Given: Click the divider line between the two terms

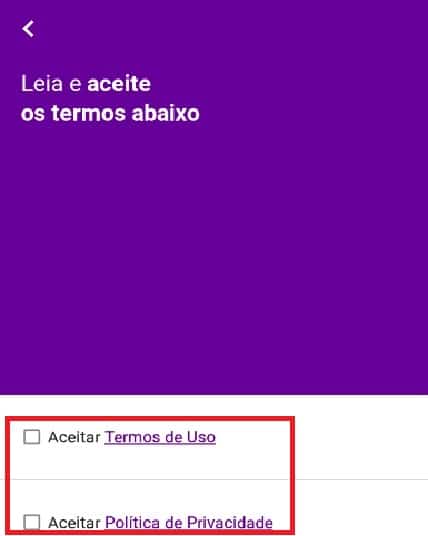Looking at the screenshot, I should [x=214, y=479].
